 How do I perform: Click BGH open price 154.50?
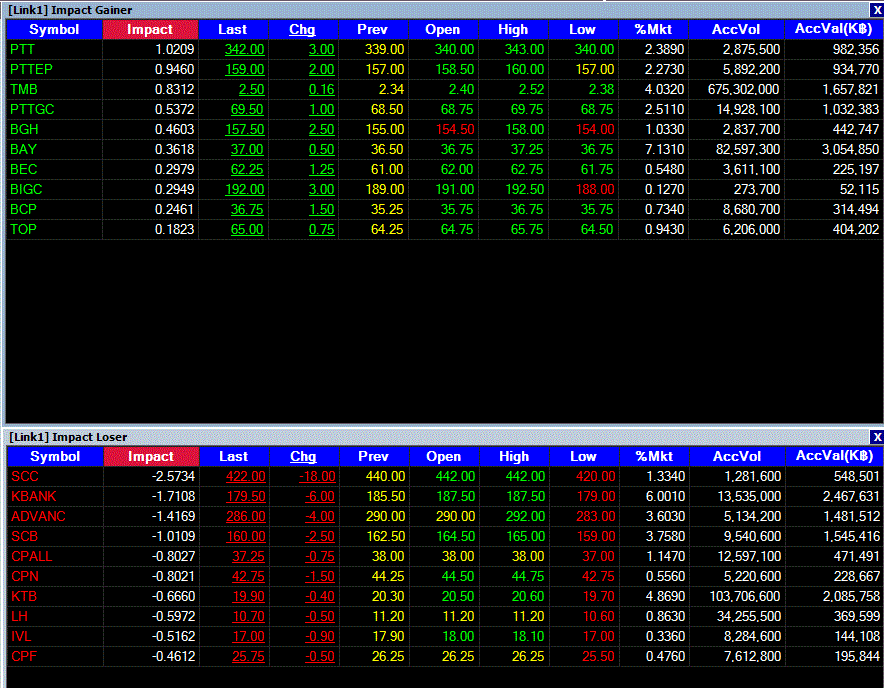point(455,130)
